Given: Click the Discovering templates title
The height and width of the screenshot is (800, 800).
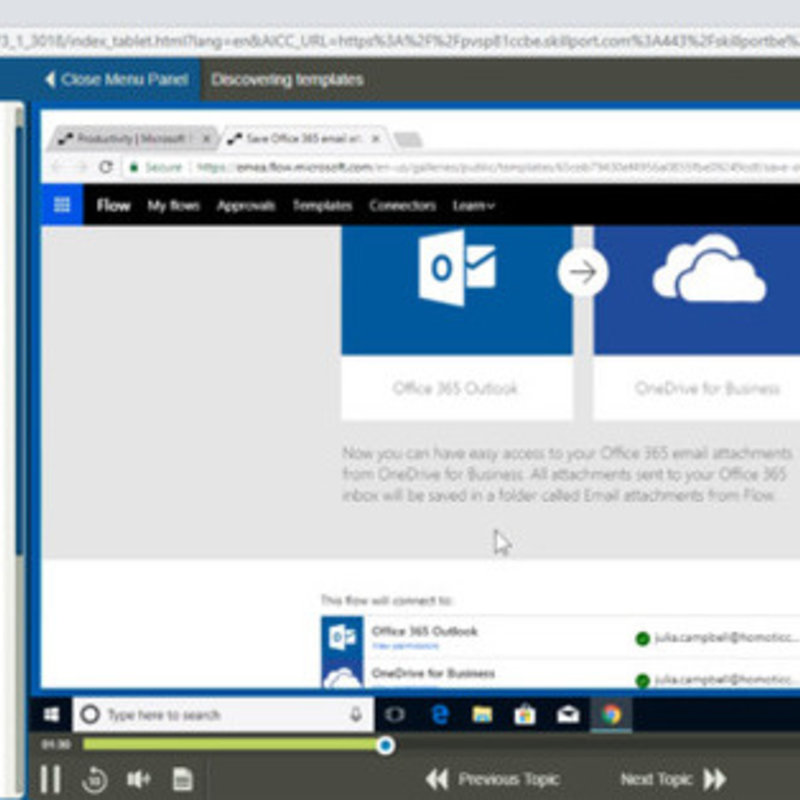Looking at the screenshot, I should [287, 80].
